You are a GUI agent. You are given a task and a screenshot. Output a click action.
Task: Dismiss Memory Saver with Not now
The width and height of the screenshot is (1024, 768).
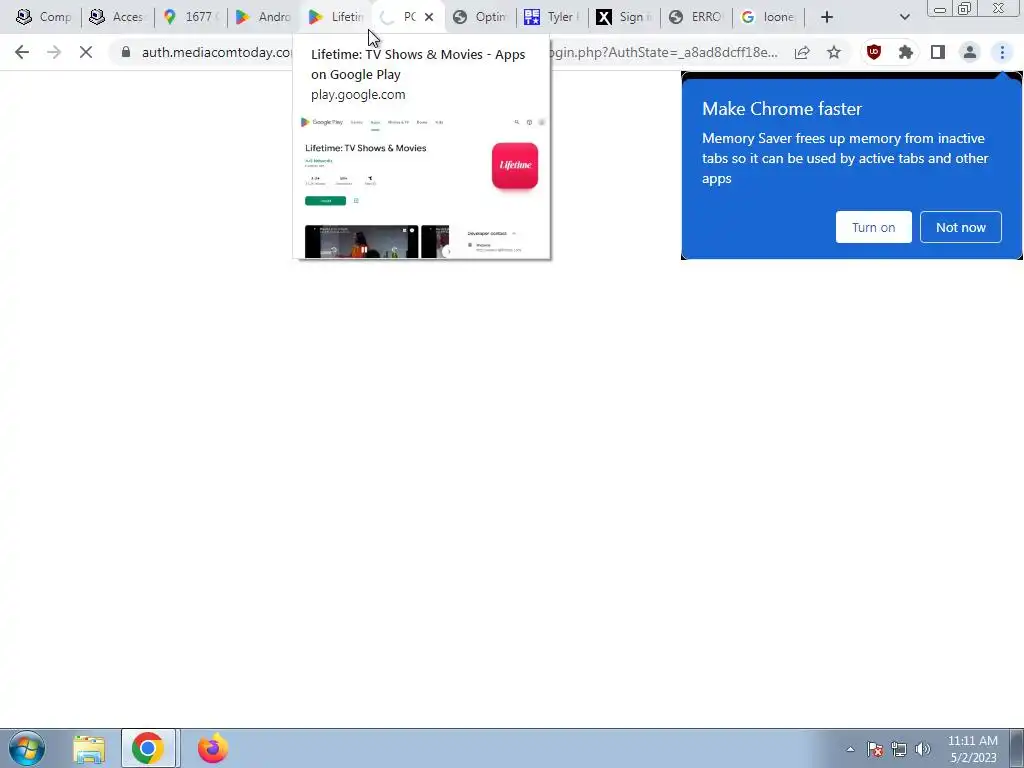pyautogui.click(x=961, y=227)
